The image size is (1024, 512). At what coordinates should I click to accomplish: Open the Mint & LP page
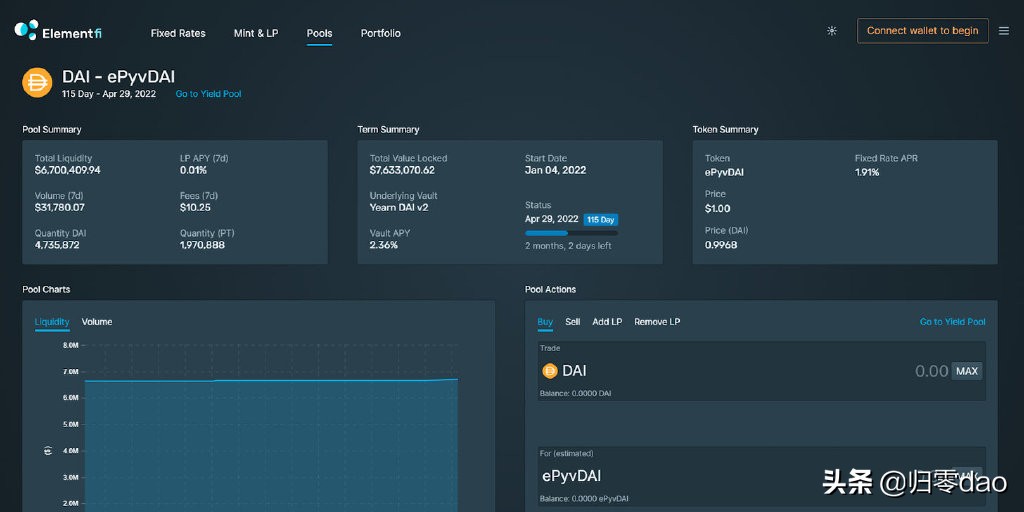pos(256,33)
